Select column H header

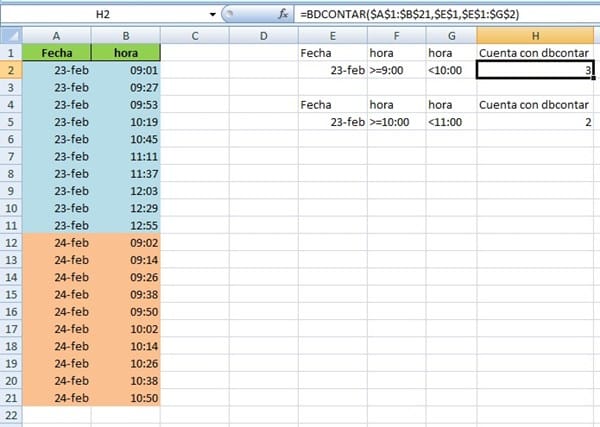tap(537, 36)
